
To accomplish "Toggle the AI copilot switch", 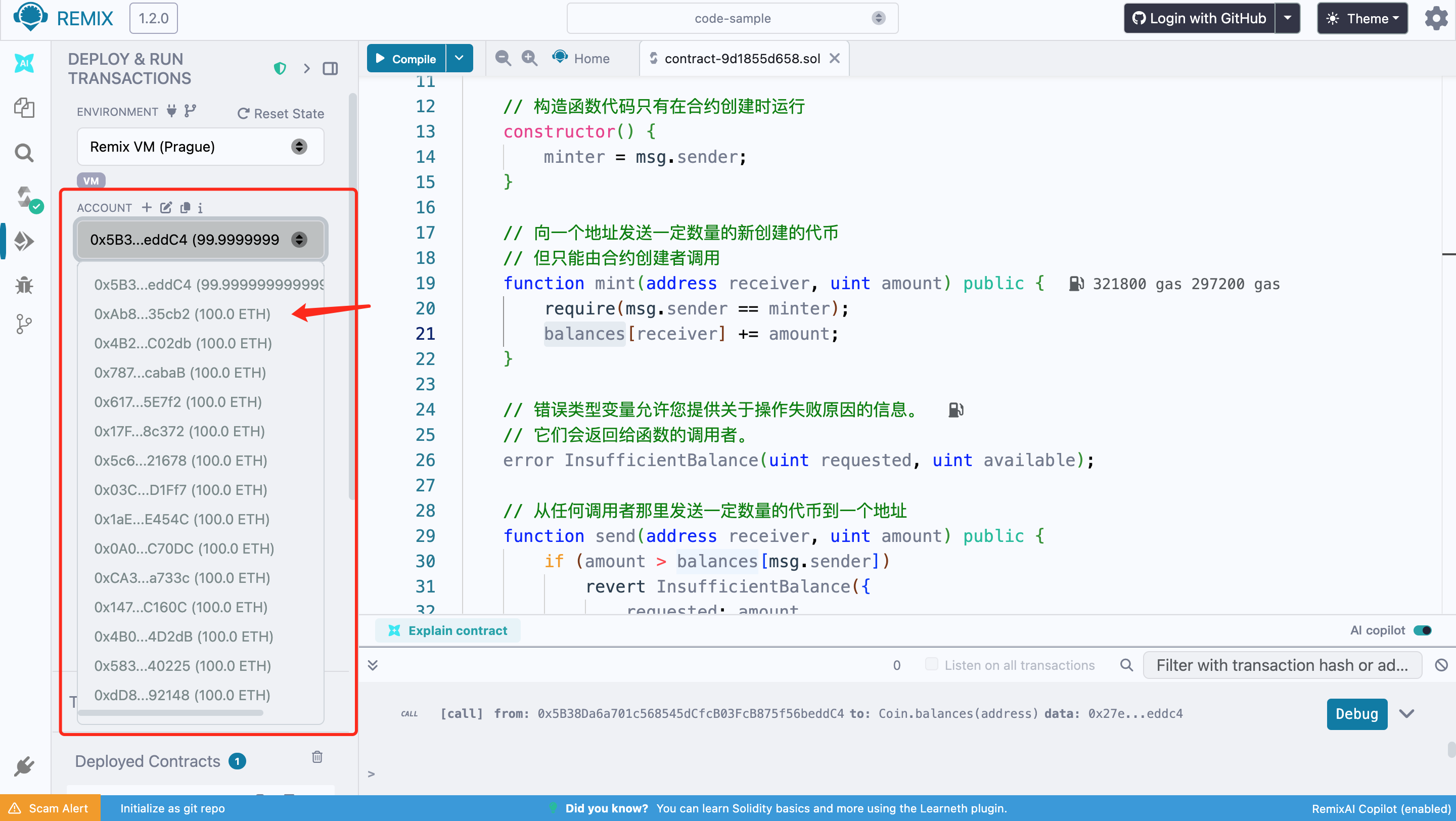I will pyautogui.click(x=1422, y=630).
